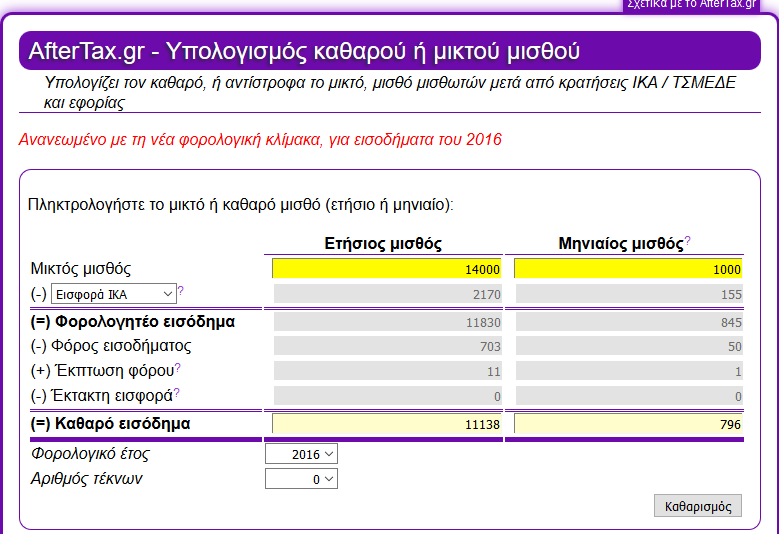Click the annual tax discount value 11
This screenshot has width=779, height=534.
coord(388,371)
